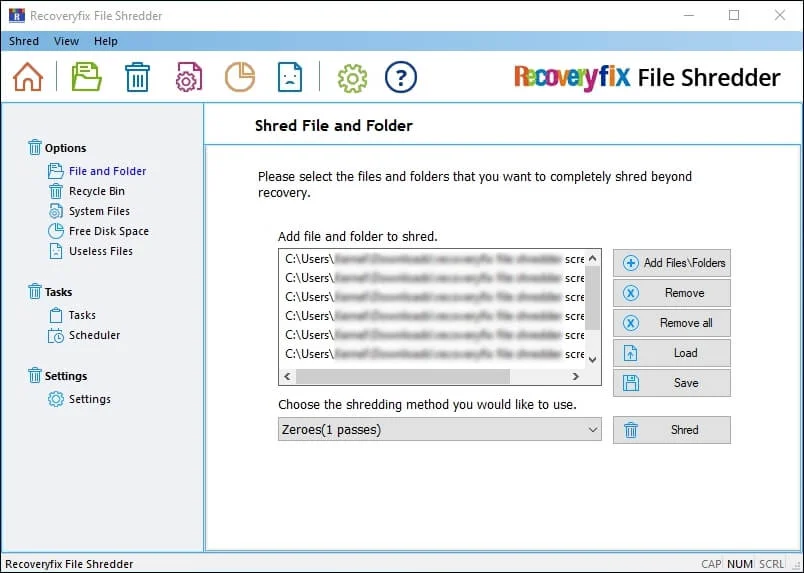Click file list scroll right arrow
The height and width of the screenshot is (573, 804).
(x=576, y=377)
